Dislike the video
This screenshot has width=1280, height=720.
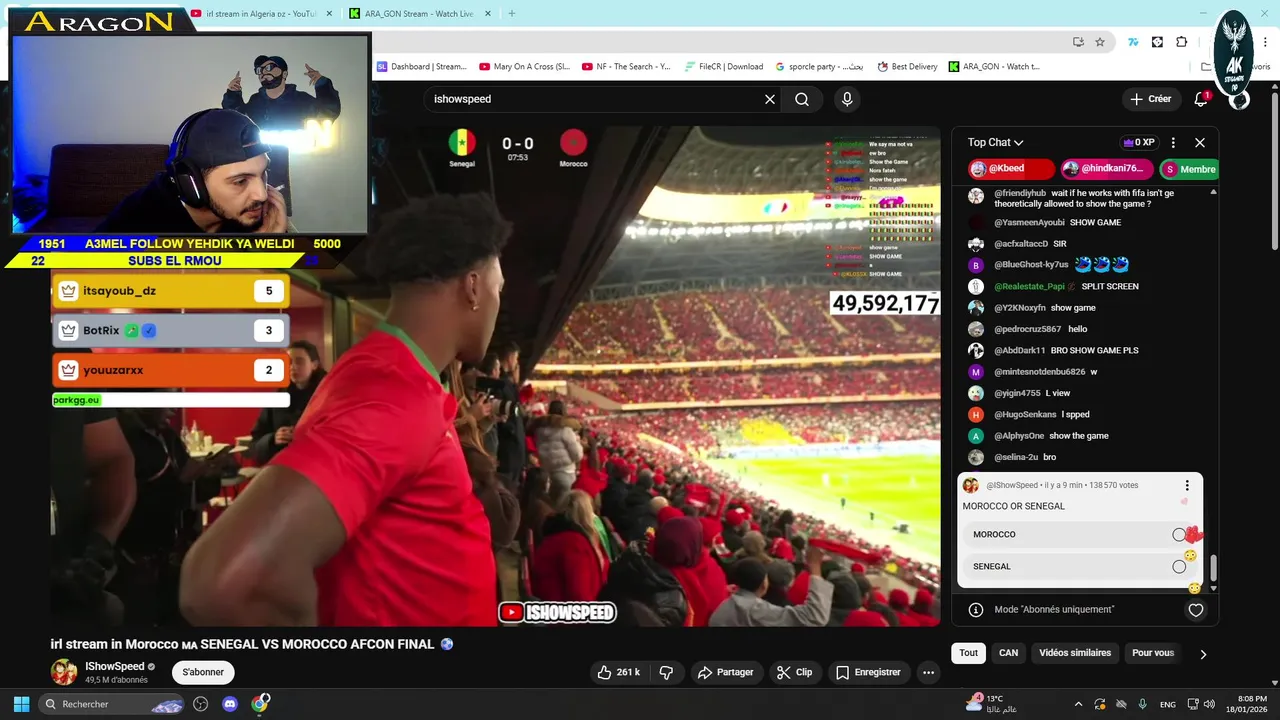(x=666, y=672)
